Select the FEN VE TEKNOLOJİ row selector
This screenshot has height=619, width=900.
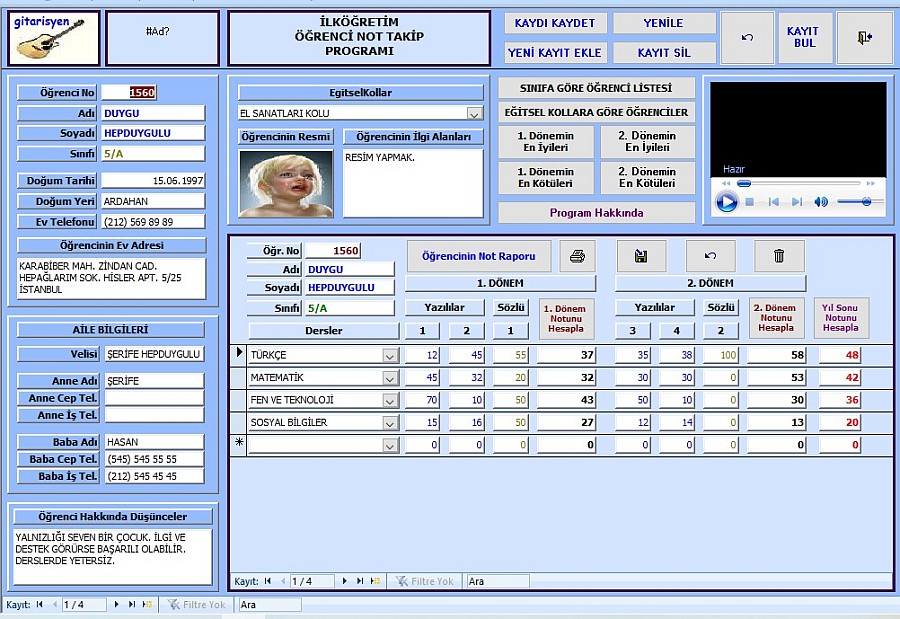238,400
